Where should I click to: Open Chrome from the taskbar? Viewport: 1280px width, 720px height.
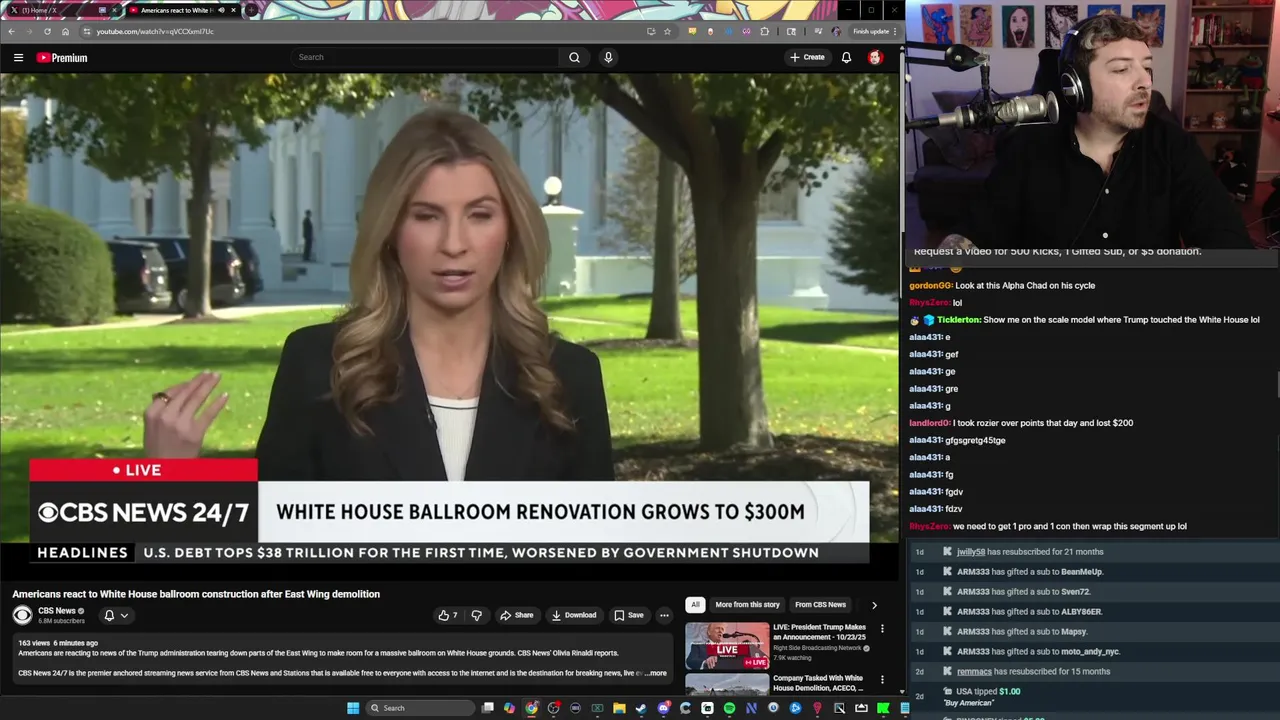point(531,708)
